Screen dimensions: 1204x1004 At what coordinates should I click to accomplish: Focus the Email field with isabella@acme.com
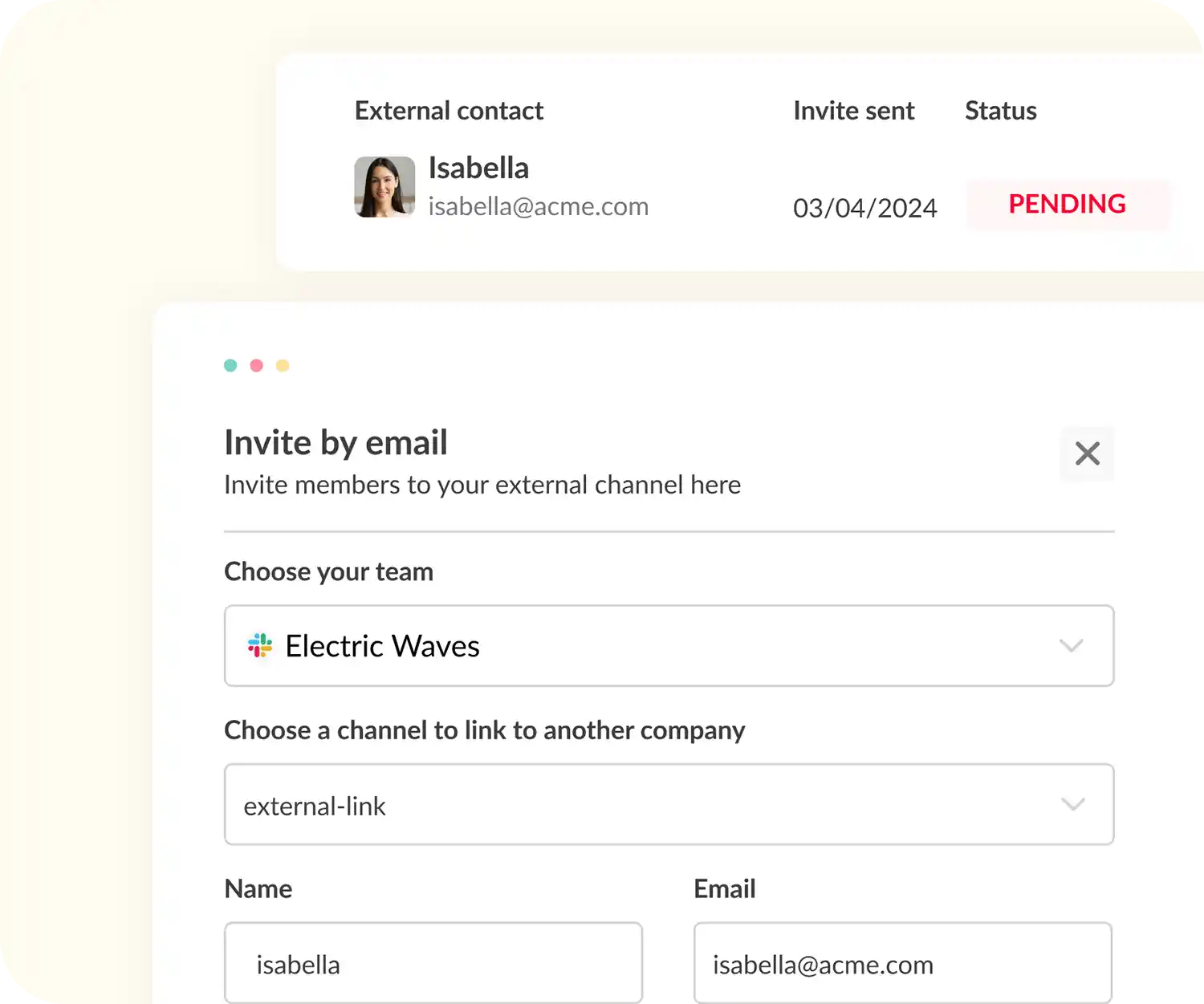coord(903,963)
